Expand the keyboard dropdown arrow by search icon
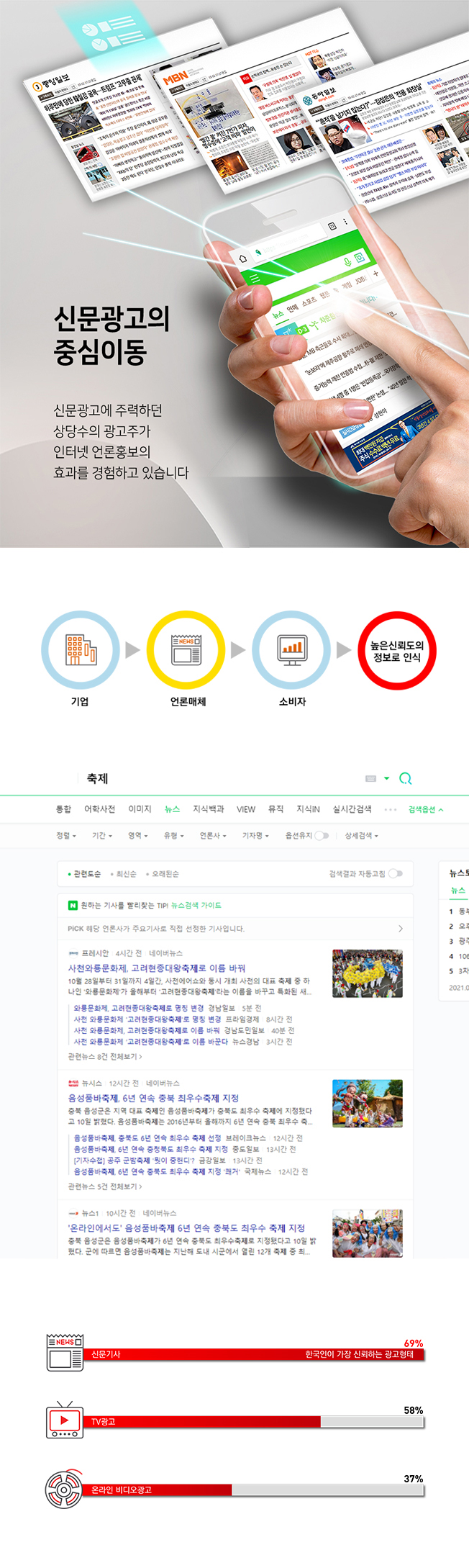 pos(386,778)
